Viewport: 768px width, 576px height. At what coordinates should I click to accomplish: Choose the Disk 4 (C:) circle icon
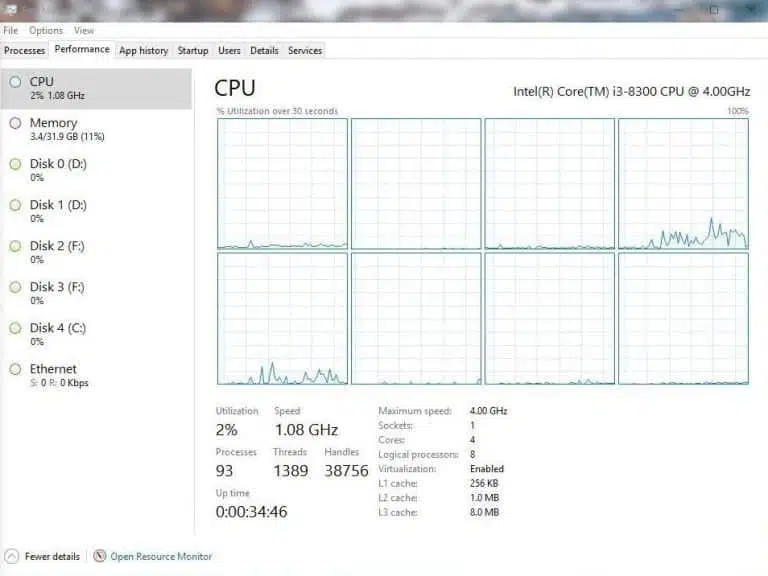click(x=16, y=328)
